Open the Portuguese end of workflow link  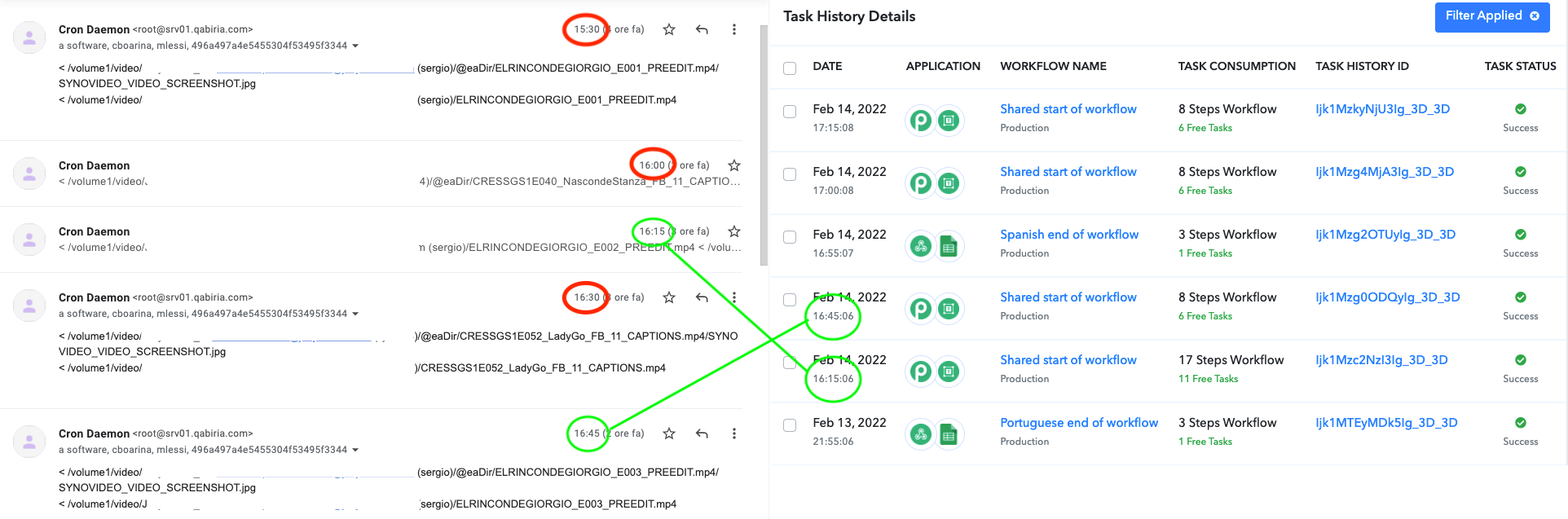(x=1079, y=423)
